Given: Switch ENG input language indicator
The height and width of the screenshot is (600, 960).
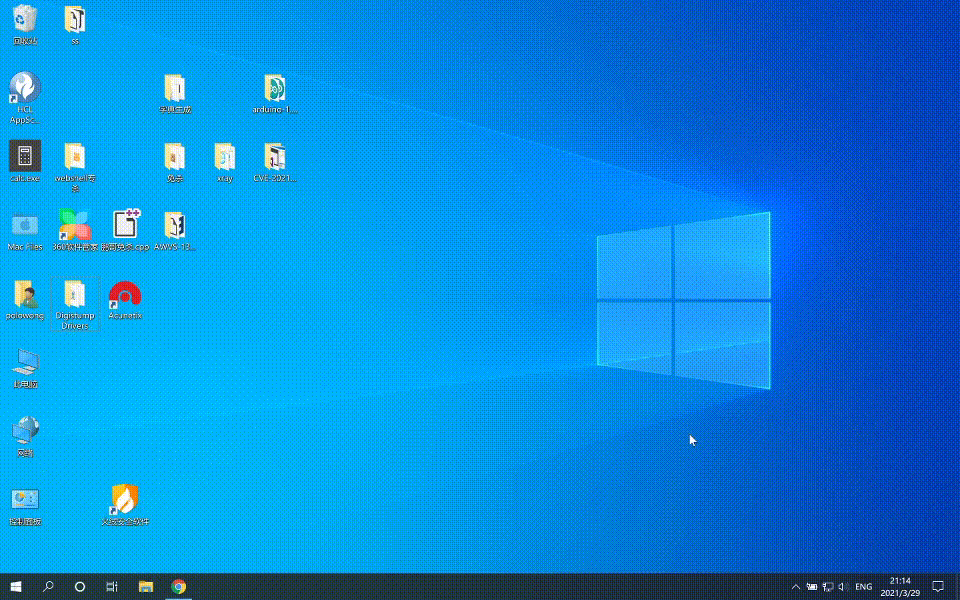Looking at the screenshot, I should (x=863, y=587).
